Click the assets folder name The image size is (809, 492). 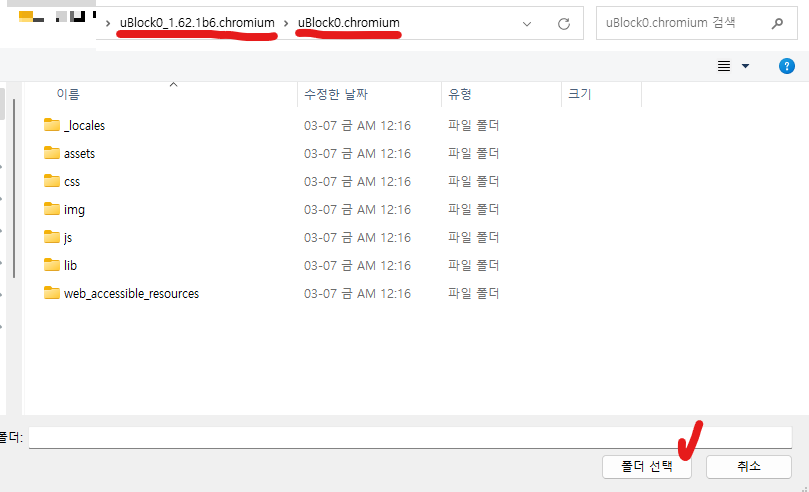79,154
